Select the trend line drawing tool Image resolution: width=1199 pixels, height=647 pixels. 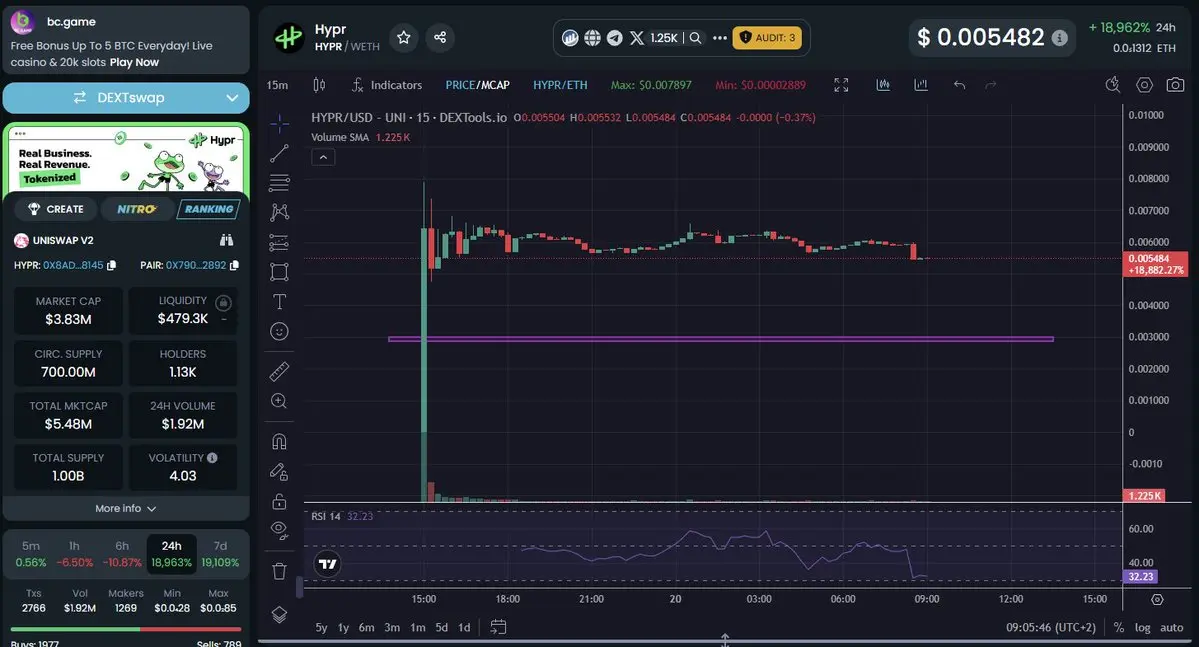click(279, 153)
